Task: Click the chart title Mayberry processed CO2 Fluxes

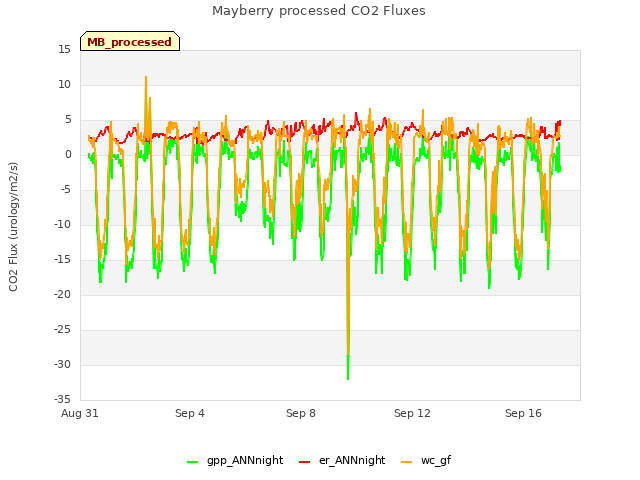Action: coord(319,11)
